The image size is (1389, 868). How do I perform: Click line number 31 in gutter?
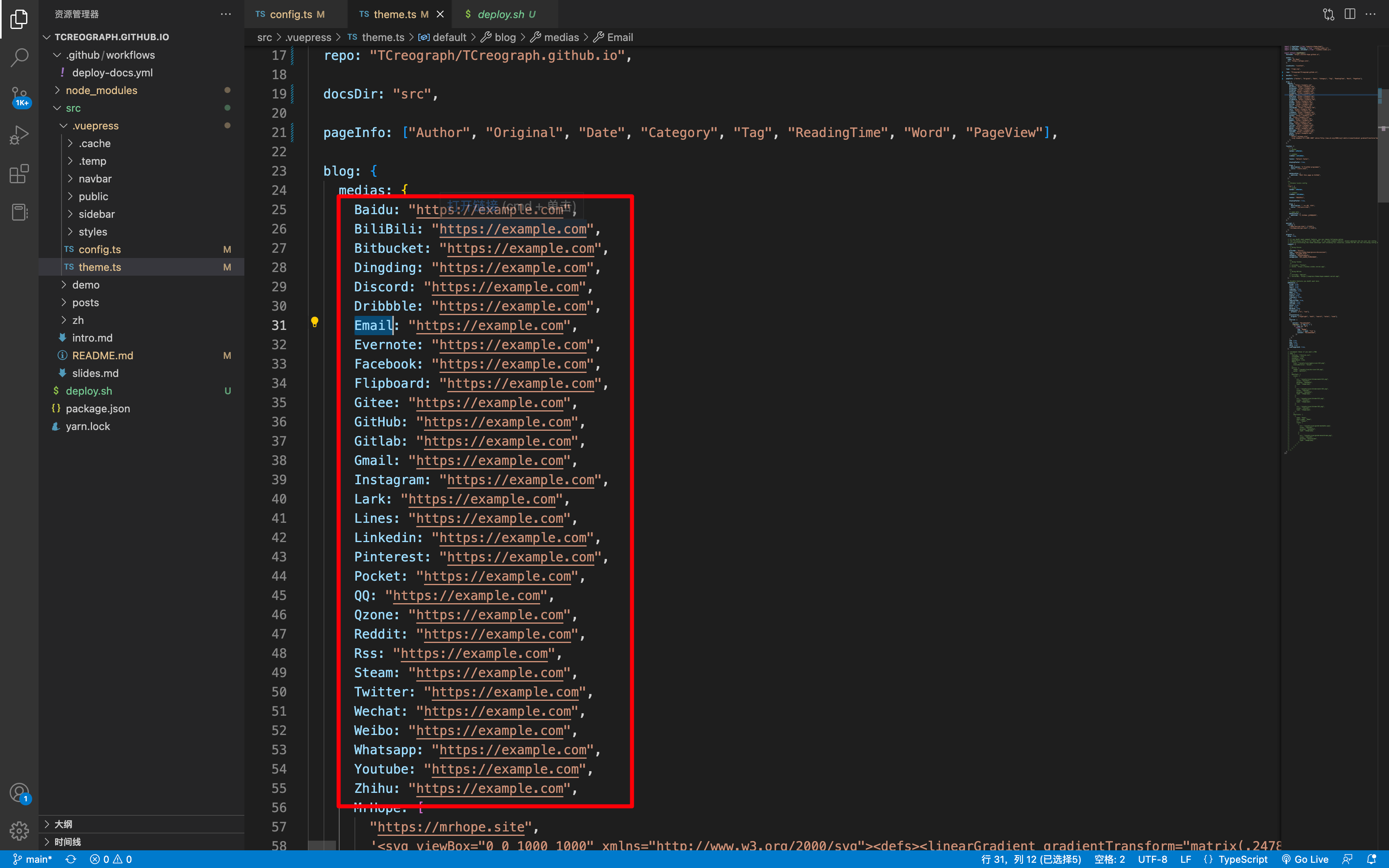click(x=279, y=325)
